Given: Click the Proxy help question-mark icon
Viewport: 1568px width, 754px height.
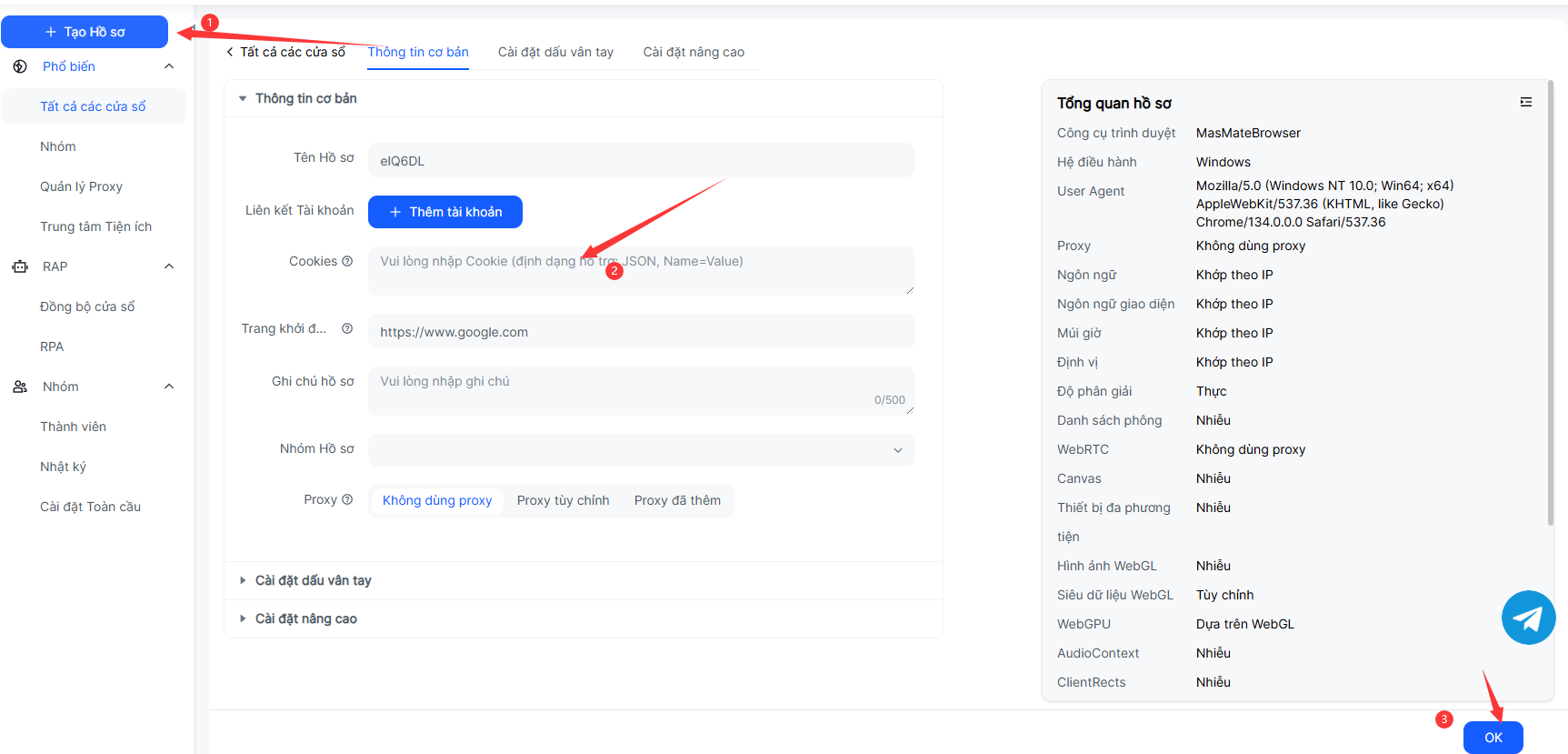Looking at the screenshot, I should [x=347, y=499].
